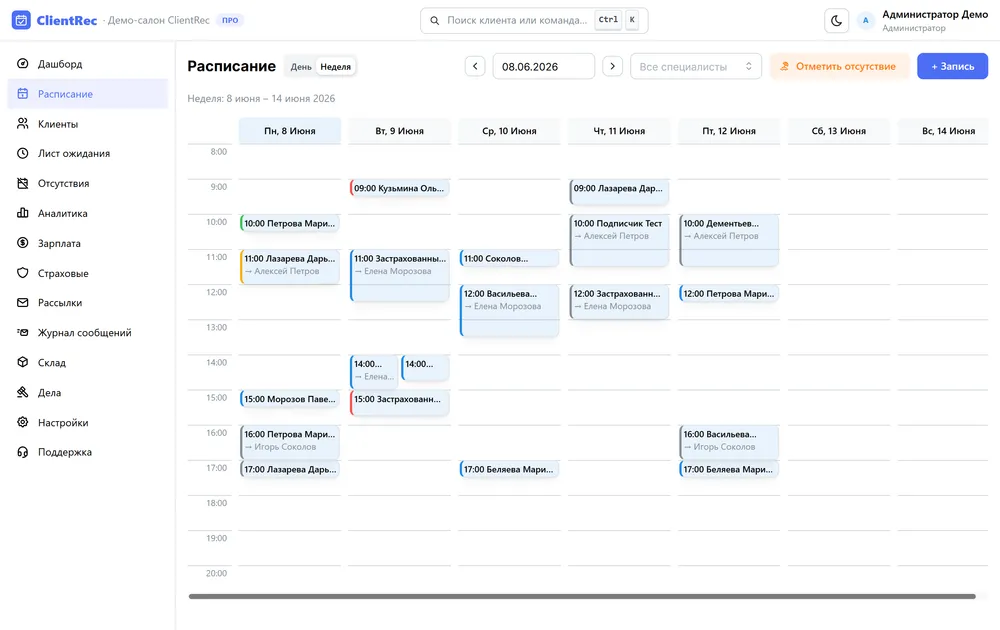This screenshot has height=630, width=1000.
Task: Click the Журнал сообщений icon
Action: [22, 332]
